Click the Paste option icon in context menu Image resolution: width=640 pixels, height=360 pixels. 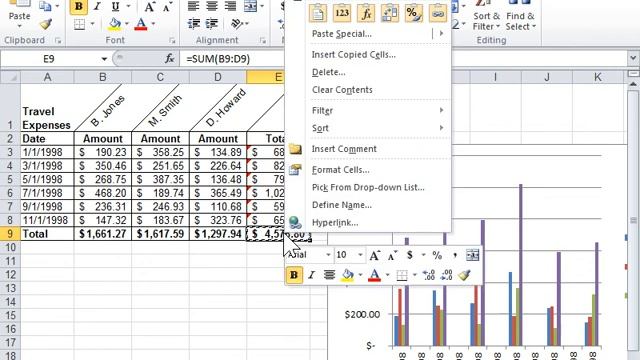pos(318,13)
